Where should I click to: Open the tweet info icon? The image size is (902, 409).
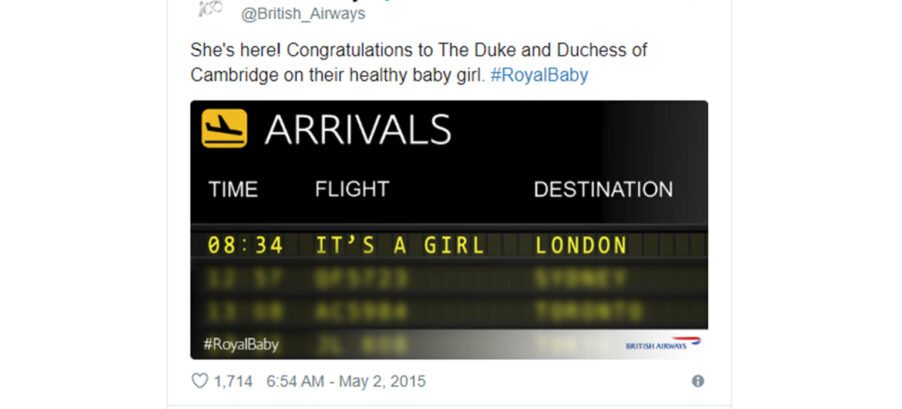tap(698, 381)
